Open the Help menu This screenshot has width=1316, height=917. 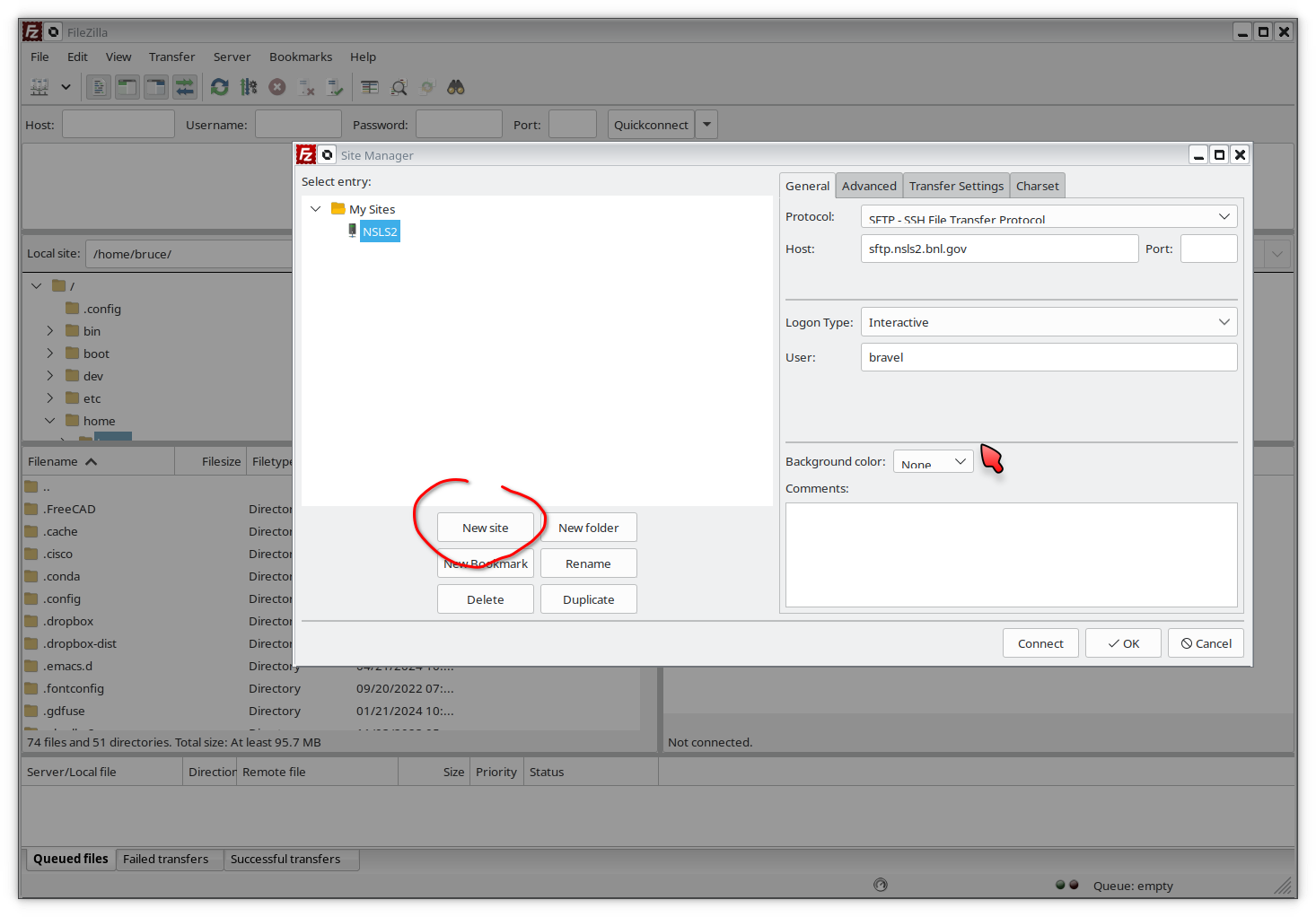point(363,57)
